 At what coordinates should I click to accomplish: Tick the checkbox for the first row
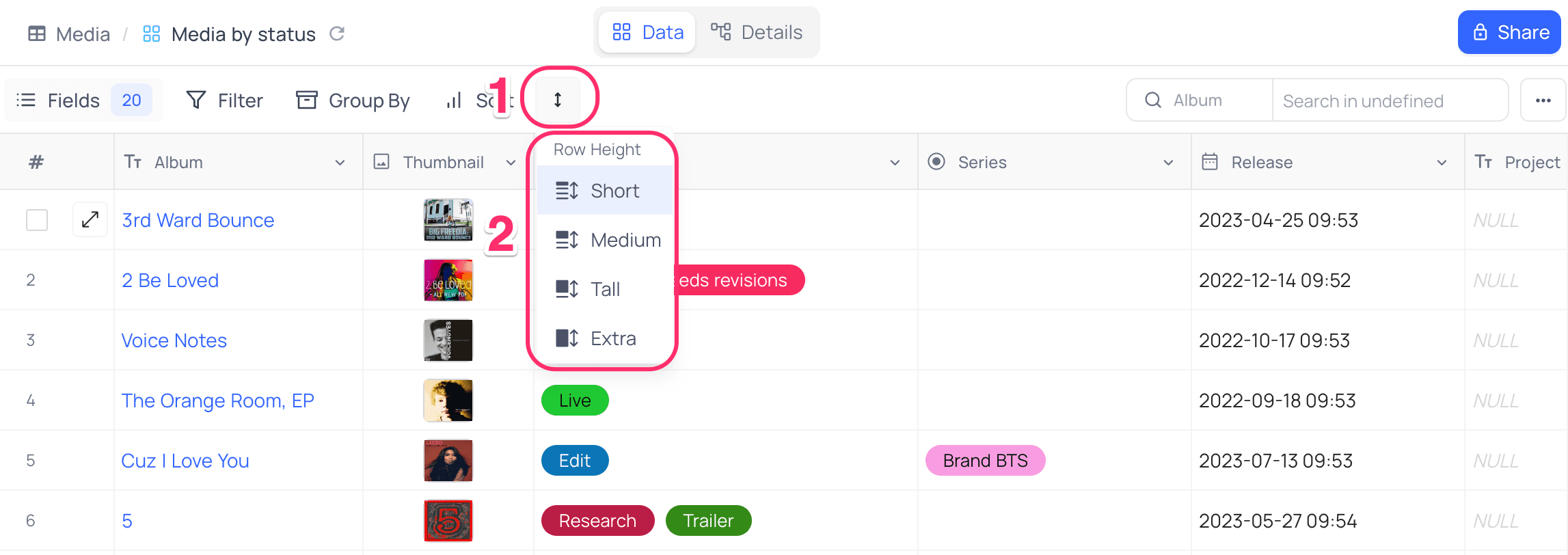37,220
